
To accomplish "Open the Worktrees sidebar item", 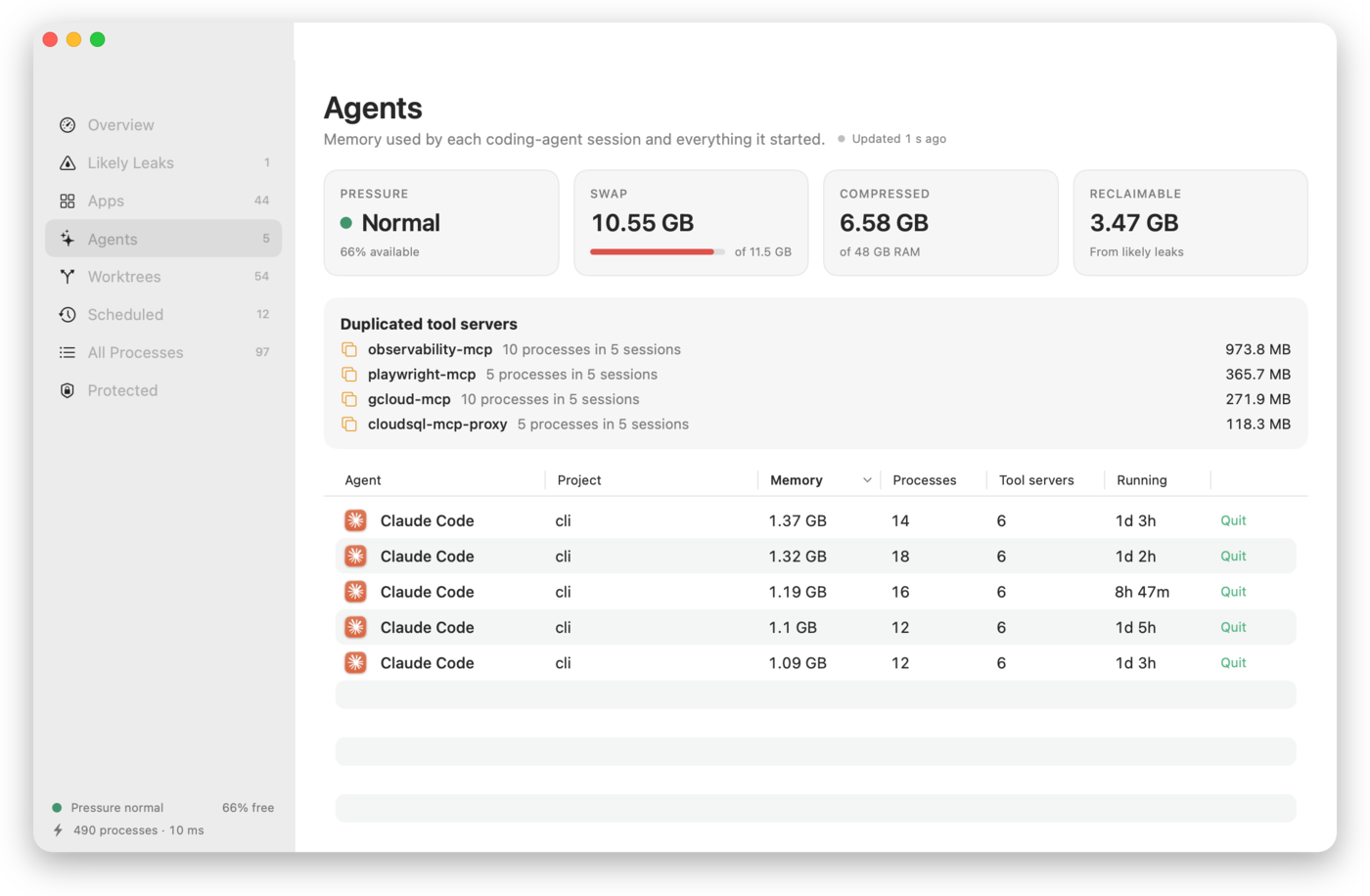I will click(163, 277).
